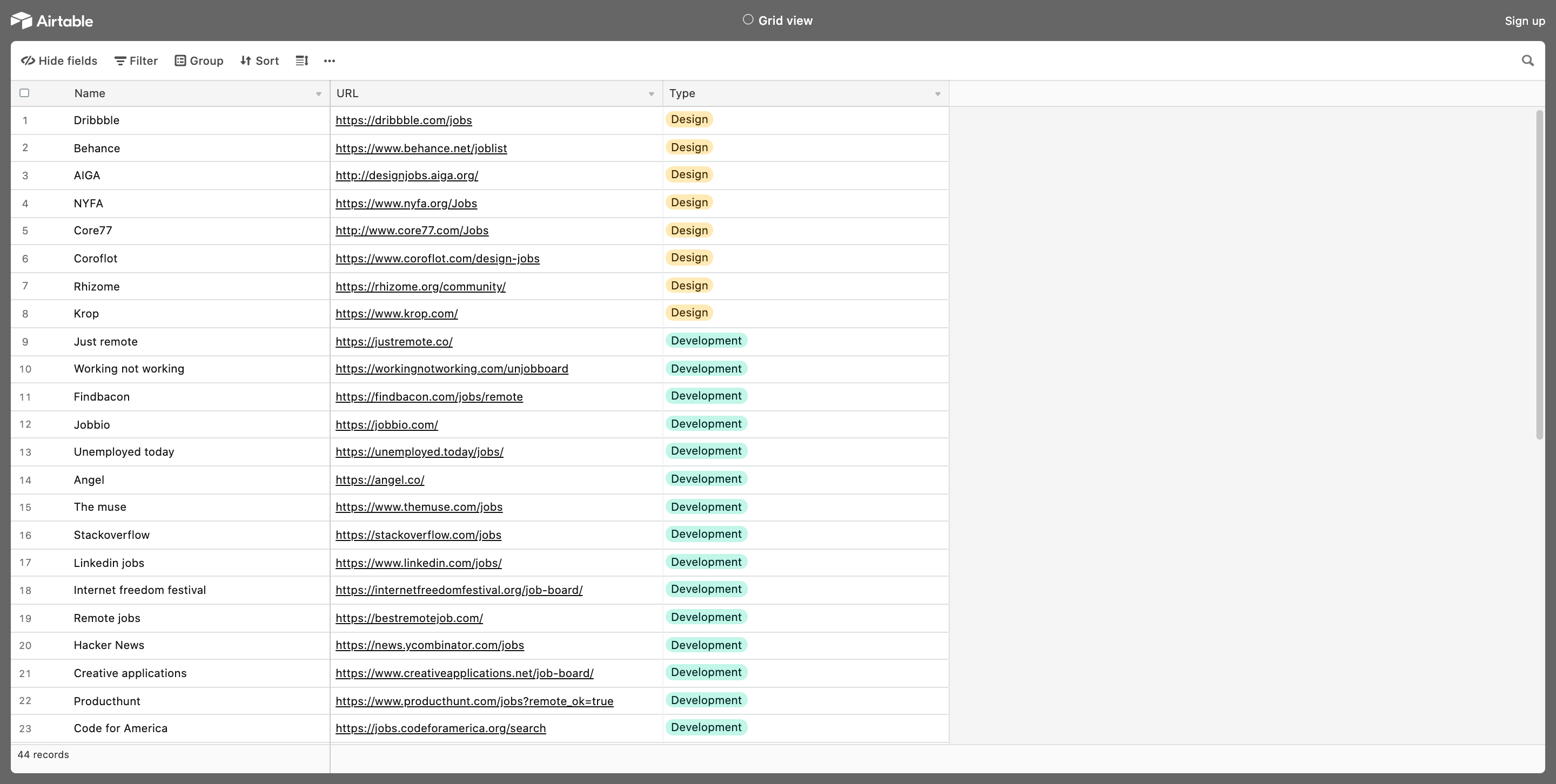Image resolution: width=1556 pixels, height=784 pixels.
Task: Click the Airtable logo icon
Action: tap(22, 21)
